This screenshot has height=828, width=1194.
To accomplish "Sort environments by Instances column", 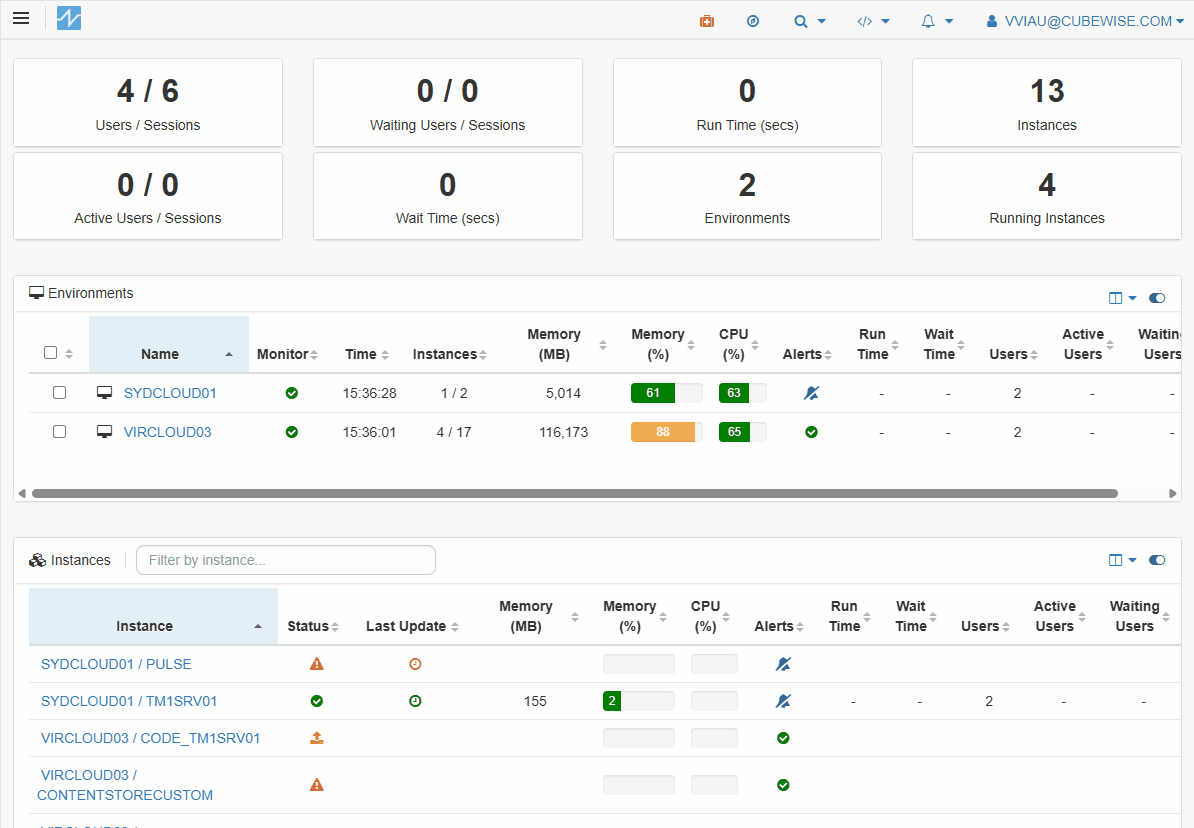I will coord(450,354).
